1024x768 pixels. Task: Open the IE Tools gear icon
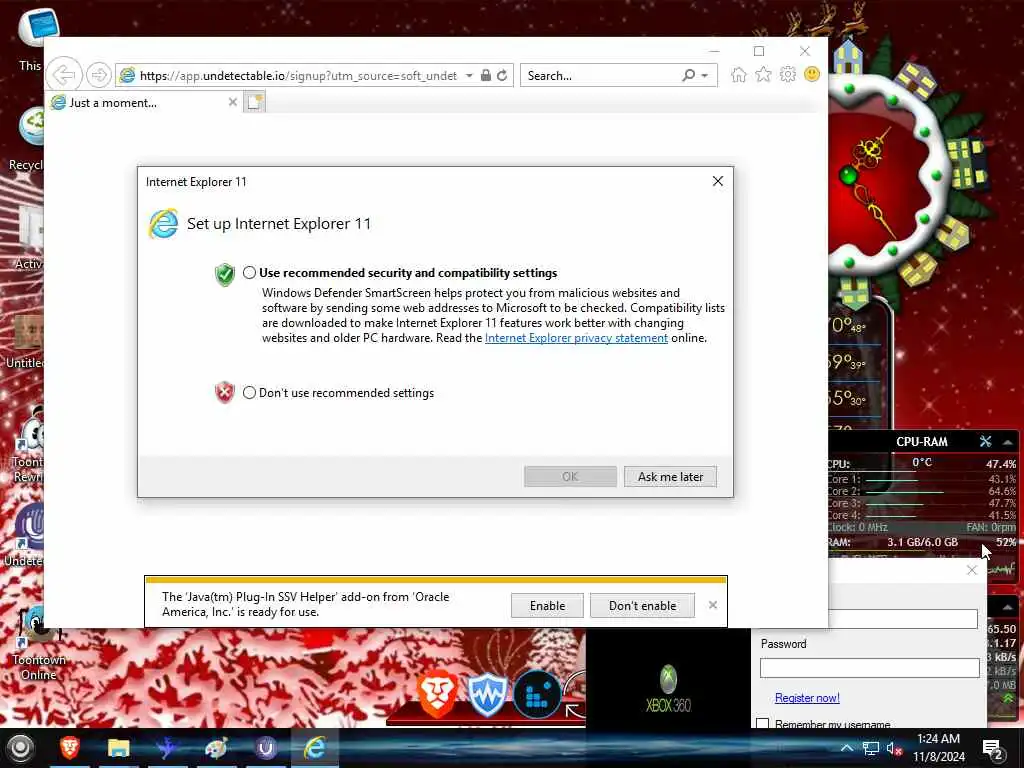click(788, 74)
